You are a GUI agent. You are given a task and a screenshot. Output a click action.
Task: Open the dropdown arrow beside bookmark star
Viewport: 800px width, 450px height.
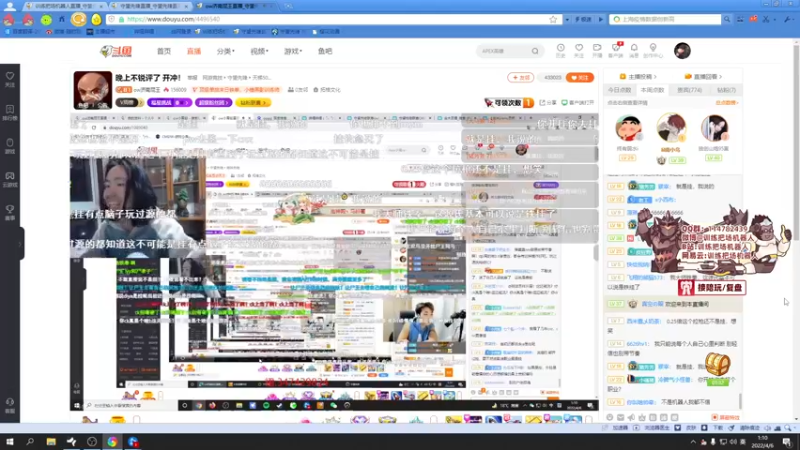[x=567, y=19]
